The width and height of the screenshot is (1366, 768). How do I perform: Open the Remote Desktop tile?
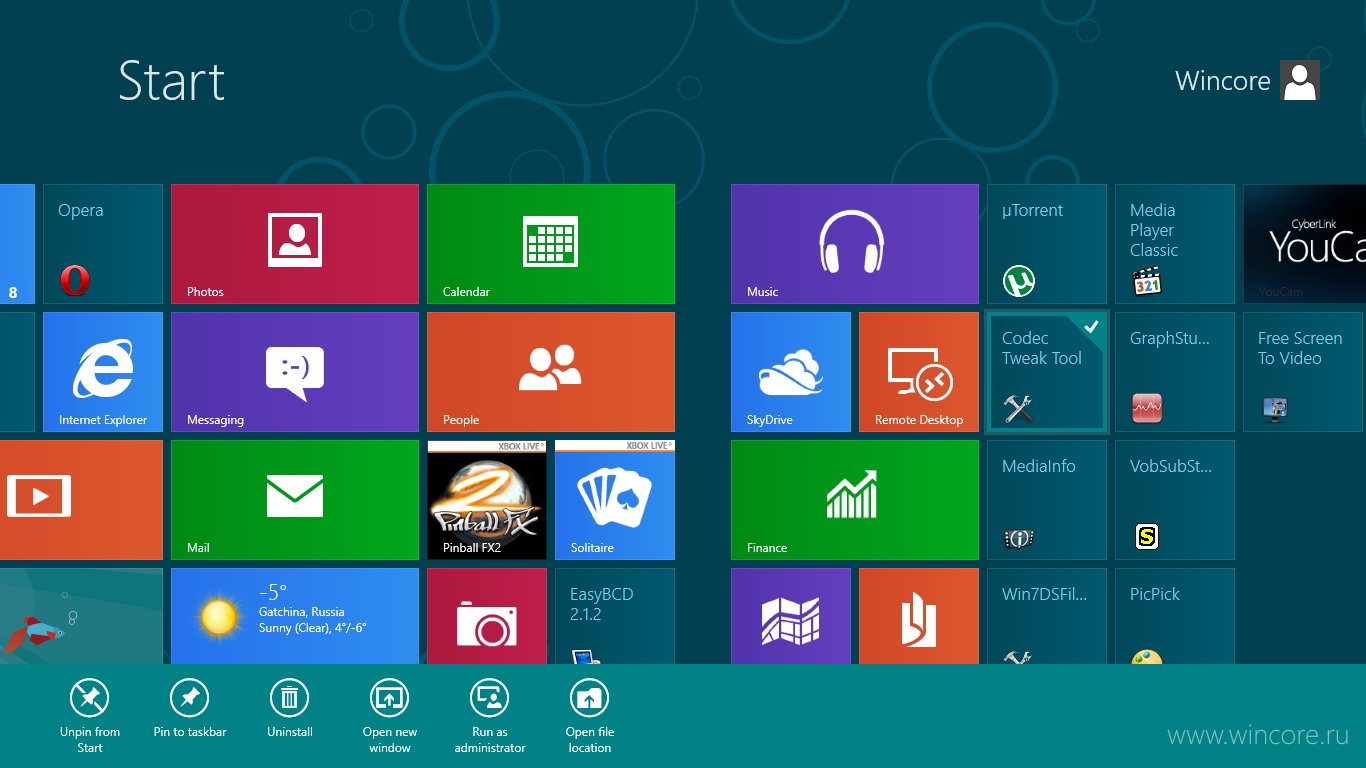pyautogui.click(x=919, y=372)
